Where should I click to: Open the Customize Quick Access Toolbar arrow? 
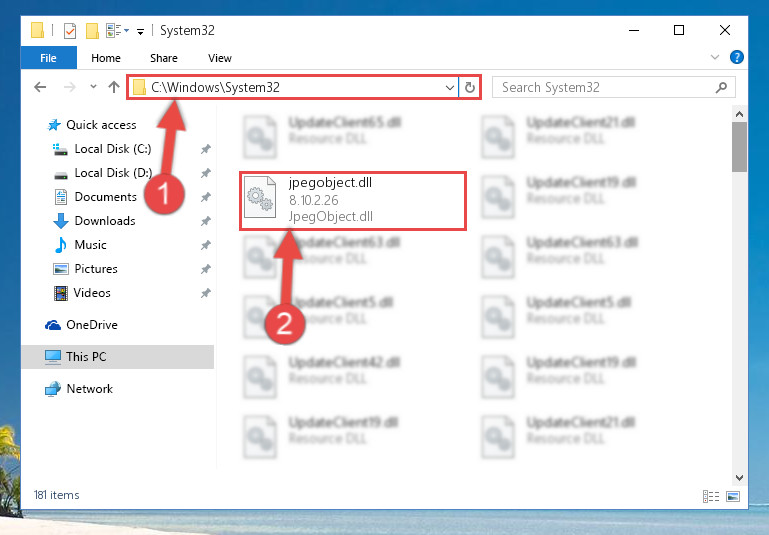click(140, 32)
